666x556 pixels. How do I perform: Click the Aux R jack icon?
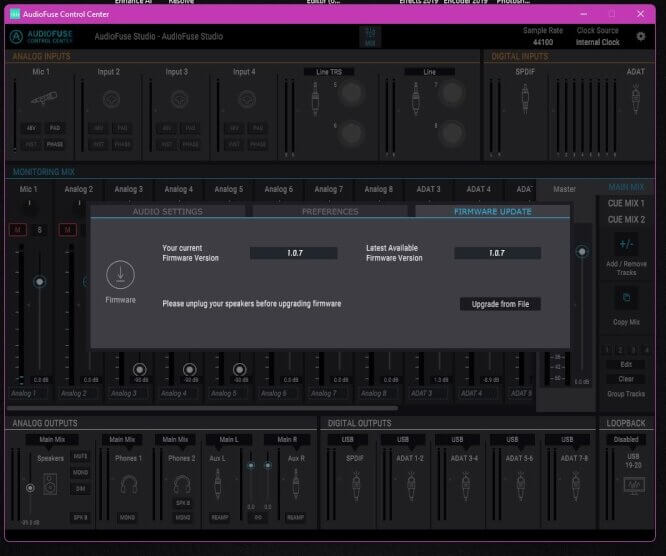[x=296, y=484]
